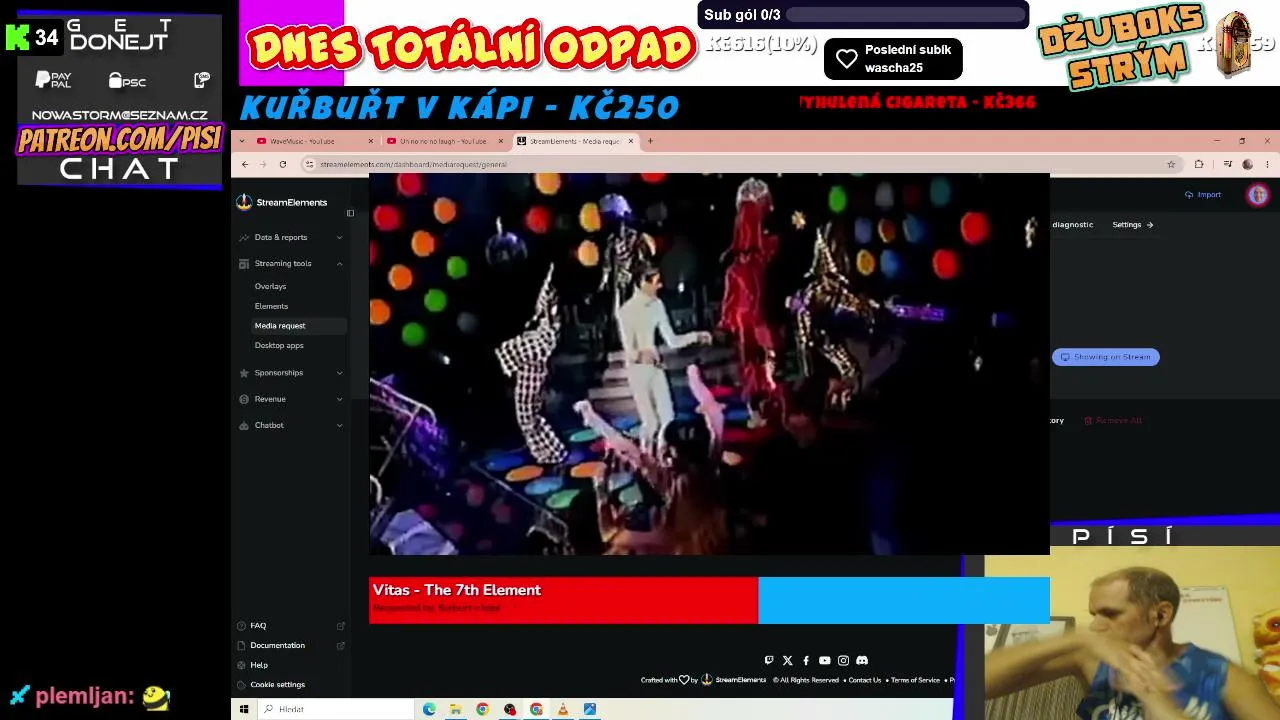Viewport: 1280px width, 720px height.
Task: Bookmark this page with the star icon
Action: pos(1171,164)
